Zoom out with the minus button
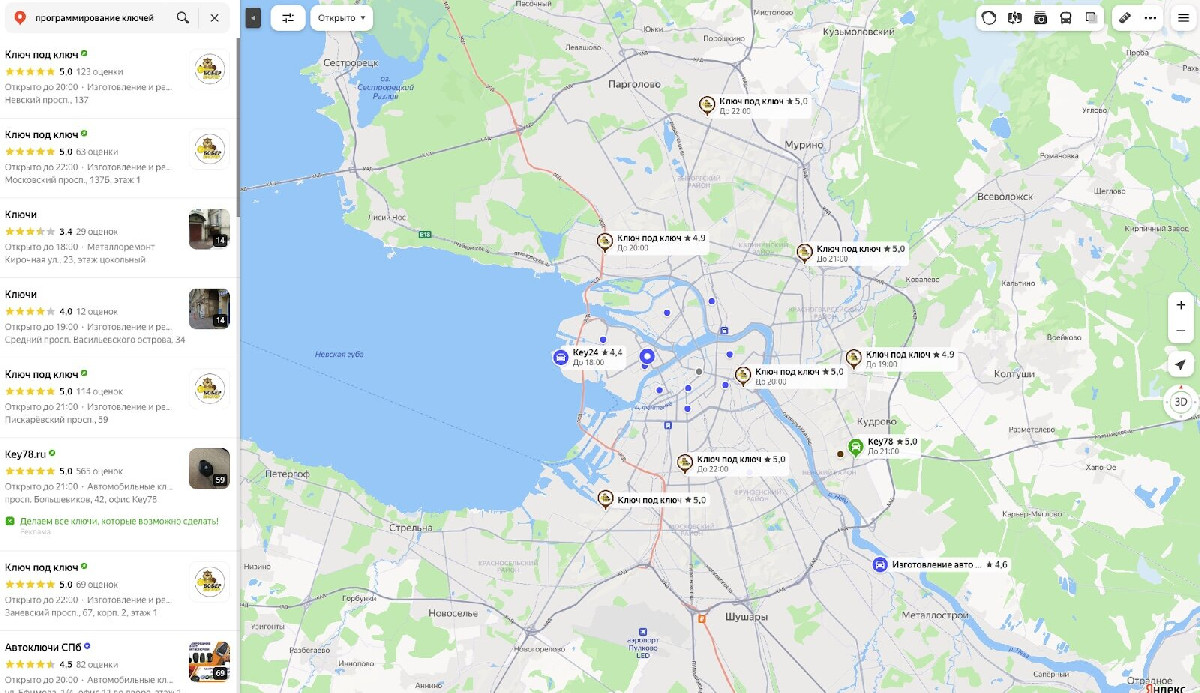The height and width of the screenshot is (693, 1200). coord(1181,331)
